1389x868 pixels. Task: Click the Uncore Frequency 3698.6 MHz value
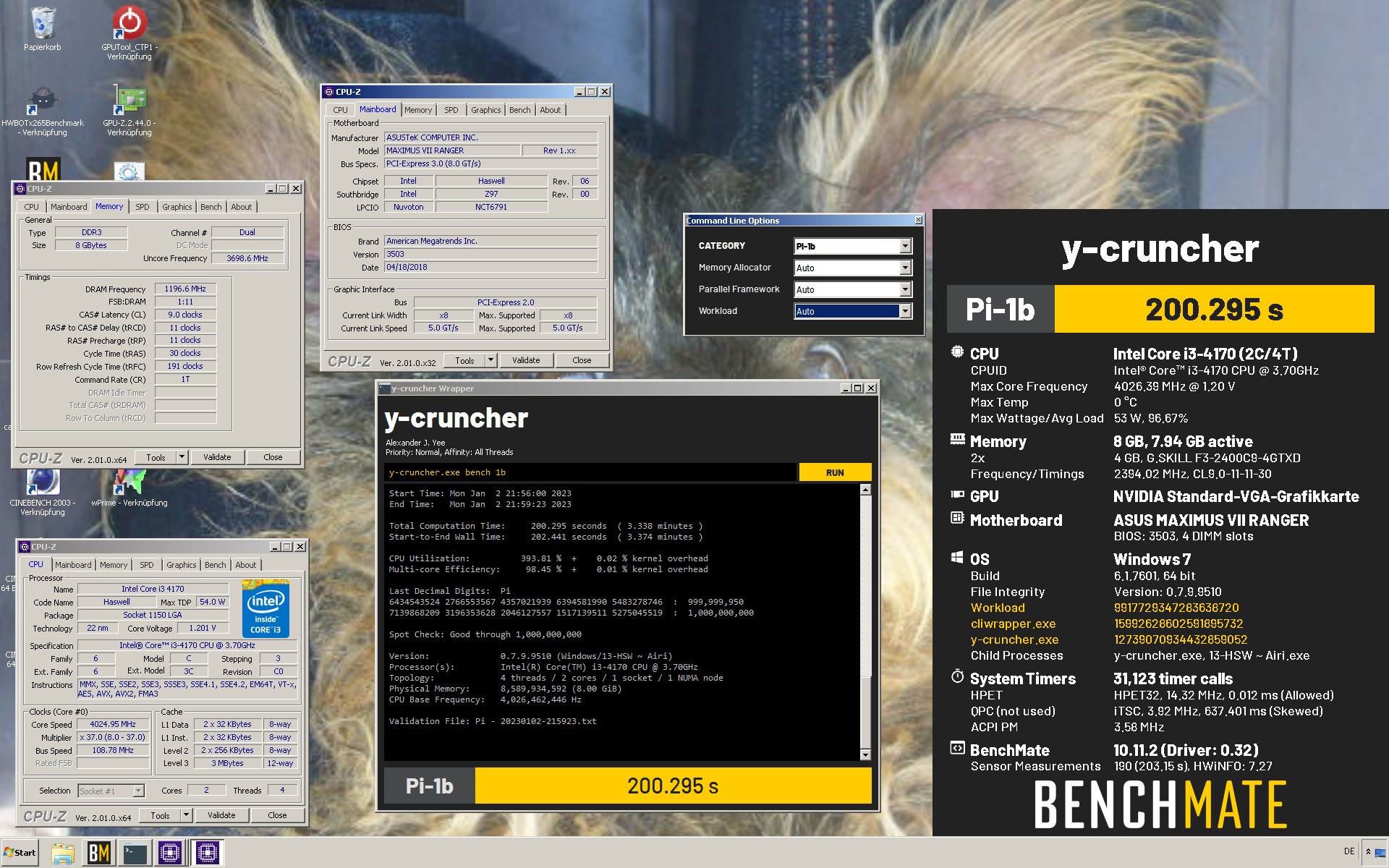pos(247,258)
